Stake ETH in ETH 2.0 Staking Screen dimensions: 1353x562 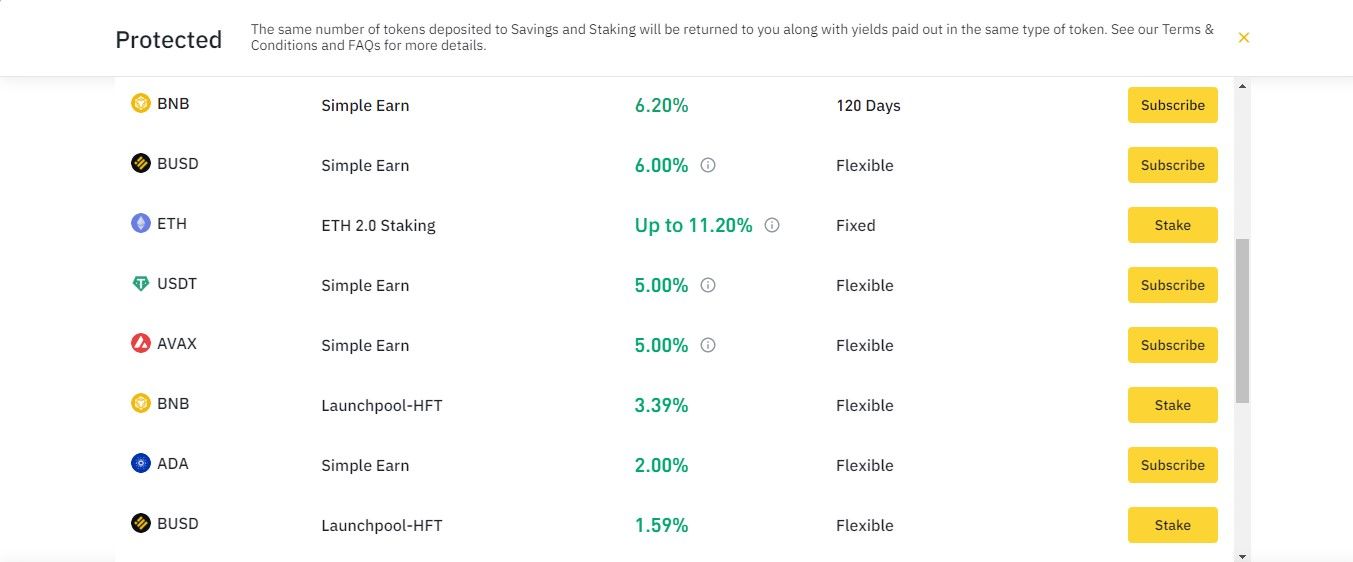point(1172,225)
